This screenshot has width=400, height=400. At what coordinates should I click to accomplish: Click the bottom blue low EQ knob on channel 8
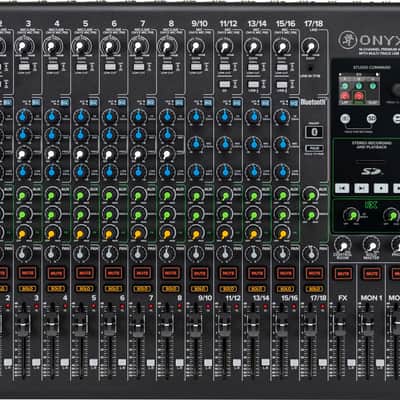click(167, 171)
